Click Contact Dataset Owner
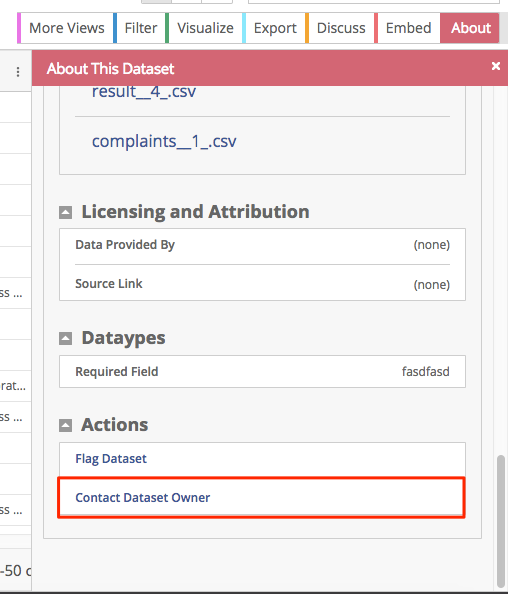This screenshot has width=508, height=594. [142, 497]
